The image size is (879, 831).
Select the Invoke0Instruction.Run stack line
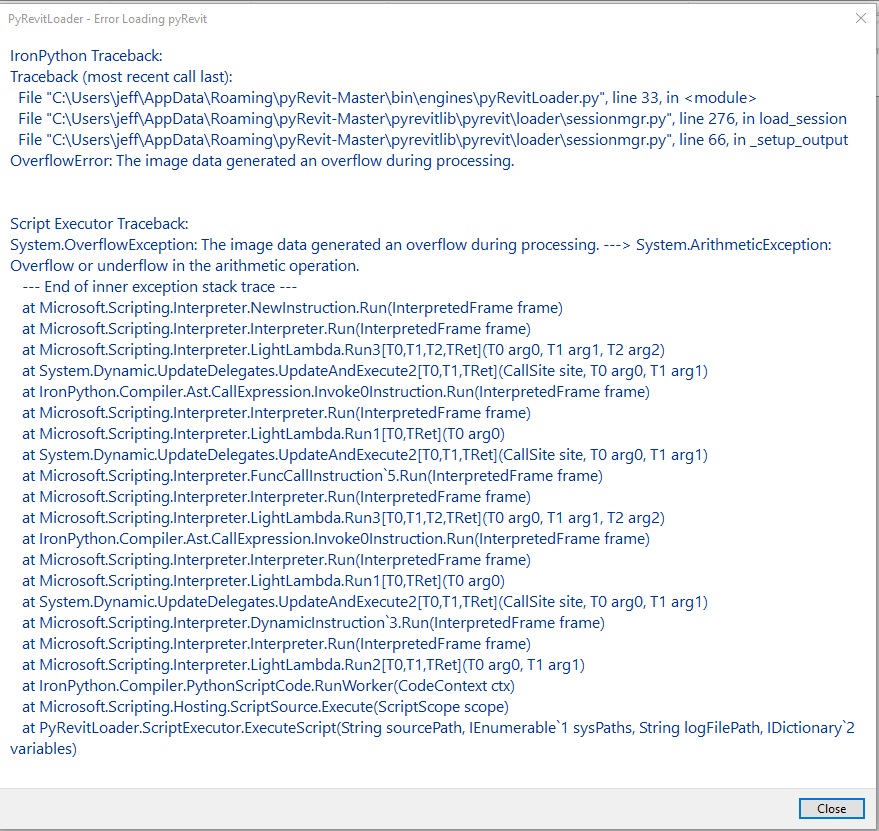pyautogui.click(x=330, y=391)
